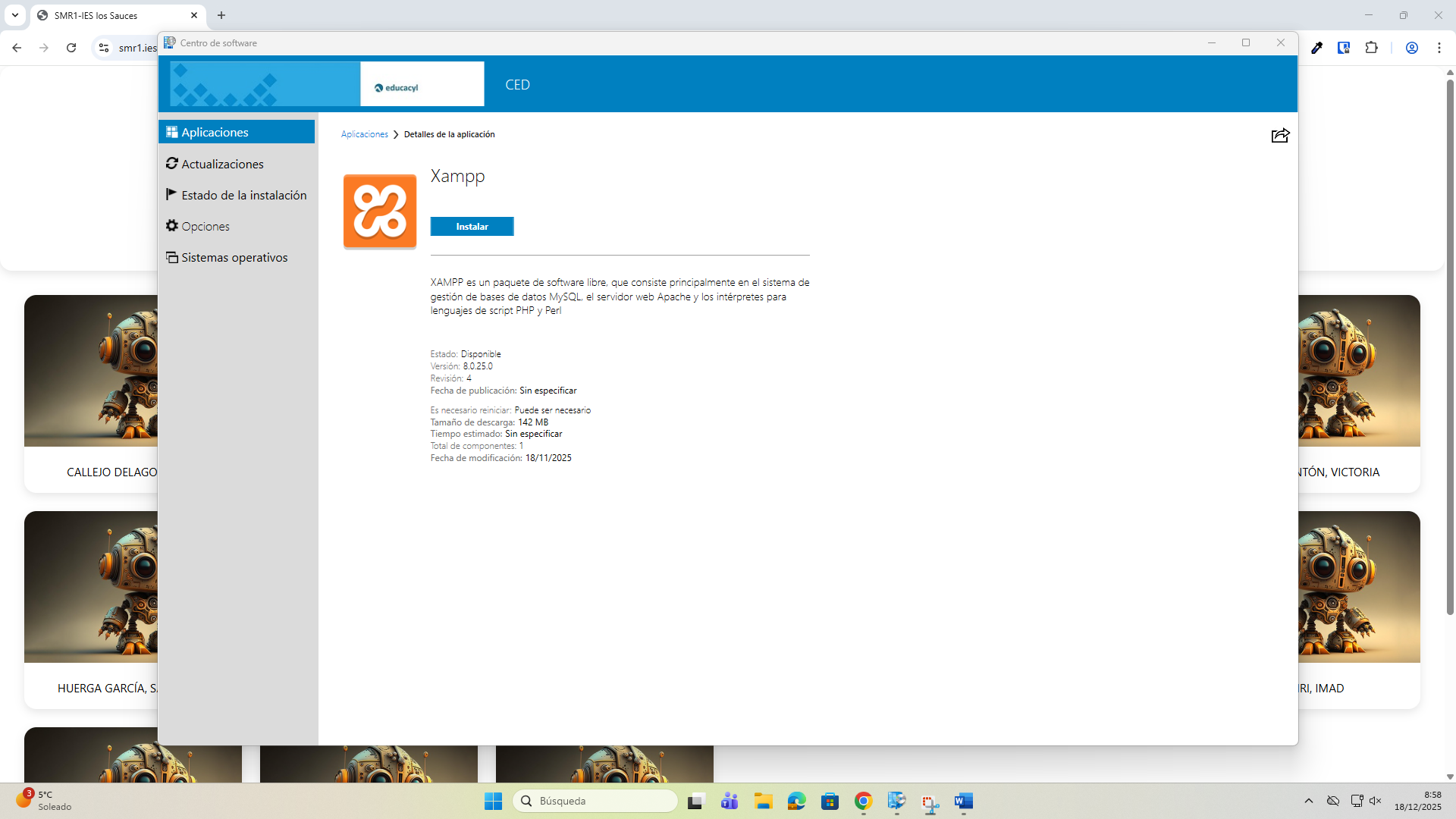Select the eyedropper icon in the browser toolbar
The height and width of the screenshot is (819, 1456).
1317,47
